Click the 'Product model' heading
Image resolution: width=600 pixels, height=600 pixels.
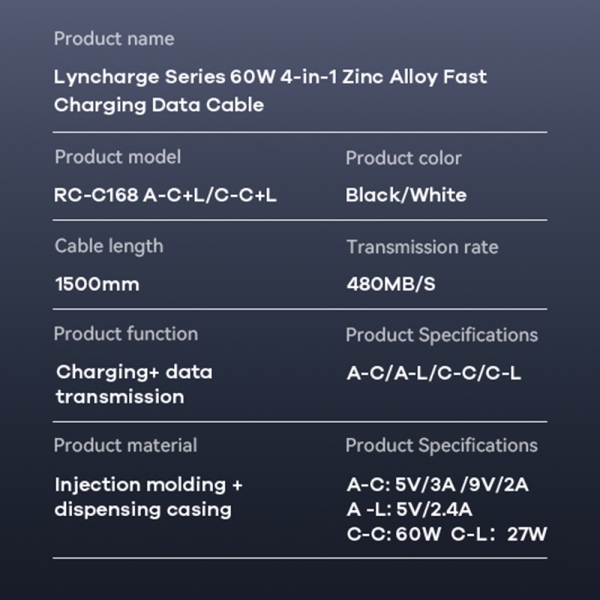pyautogui.click(x=117, y=157)
